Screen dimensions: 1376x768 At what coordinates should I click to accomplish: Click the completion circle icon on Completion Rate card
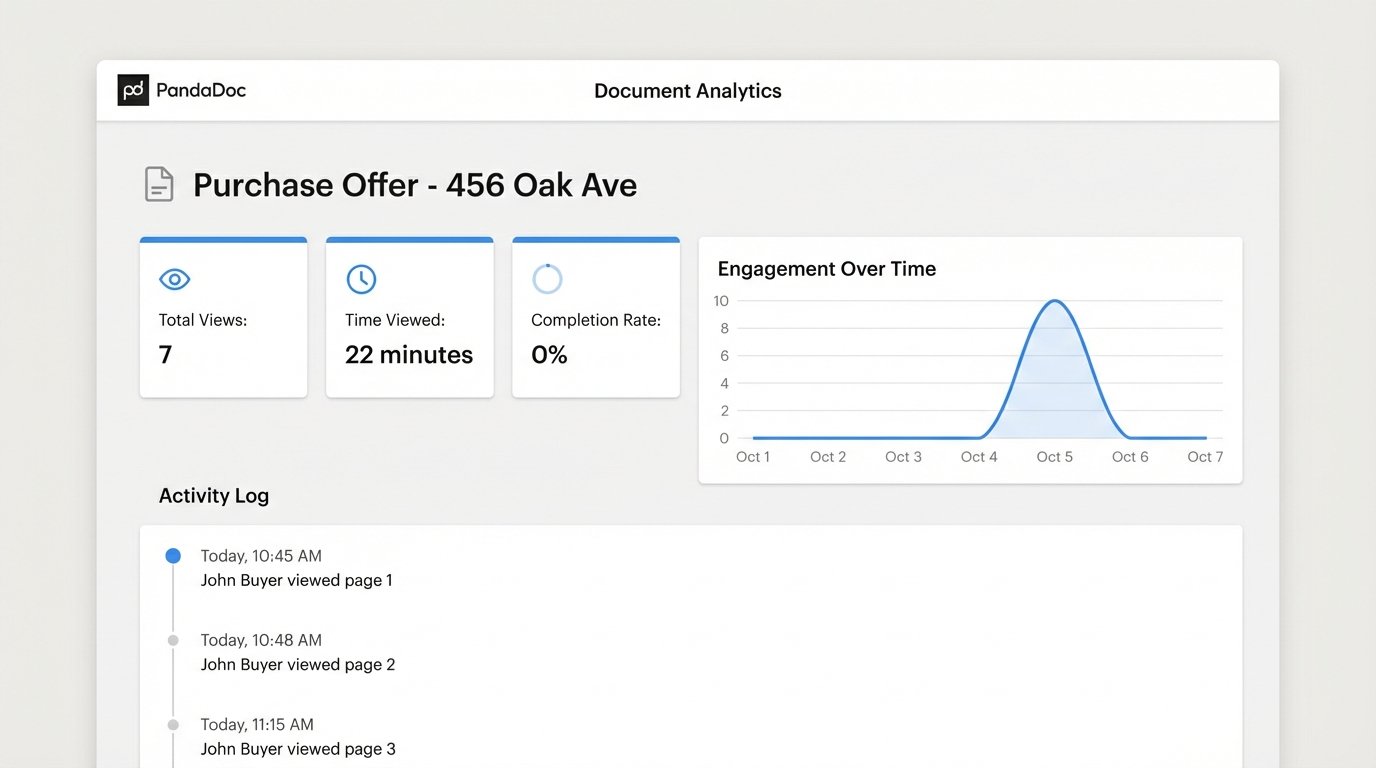point(547,279)
